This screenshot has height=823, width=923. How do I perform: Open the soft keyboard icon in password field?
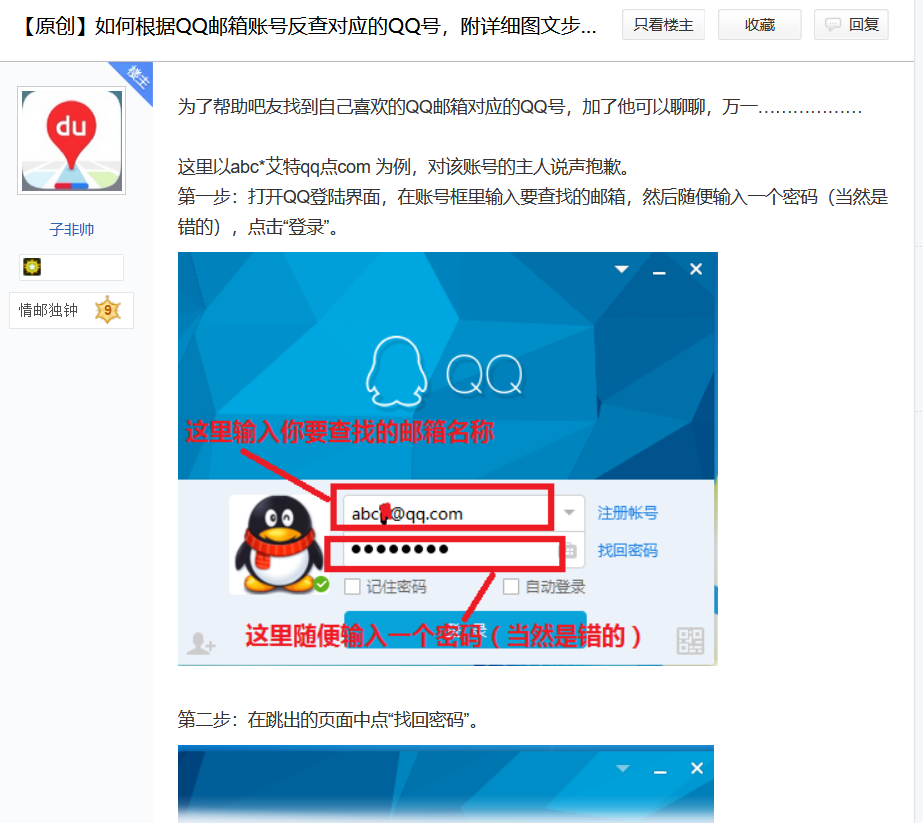pos(571,550)
